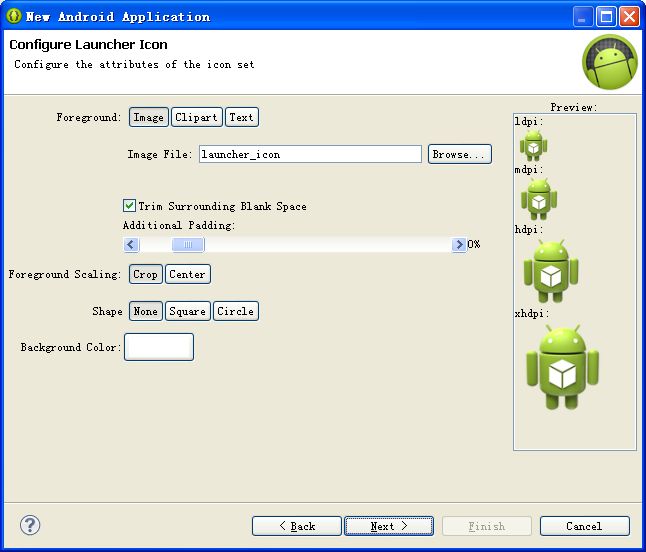The height and width of the screenshot is (552, 646).
Task: Click the Preview: label
Action: click(x=574, y=108)
